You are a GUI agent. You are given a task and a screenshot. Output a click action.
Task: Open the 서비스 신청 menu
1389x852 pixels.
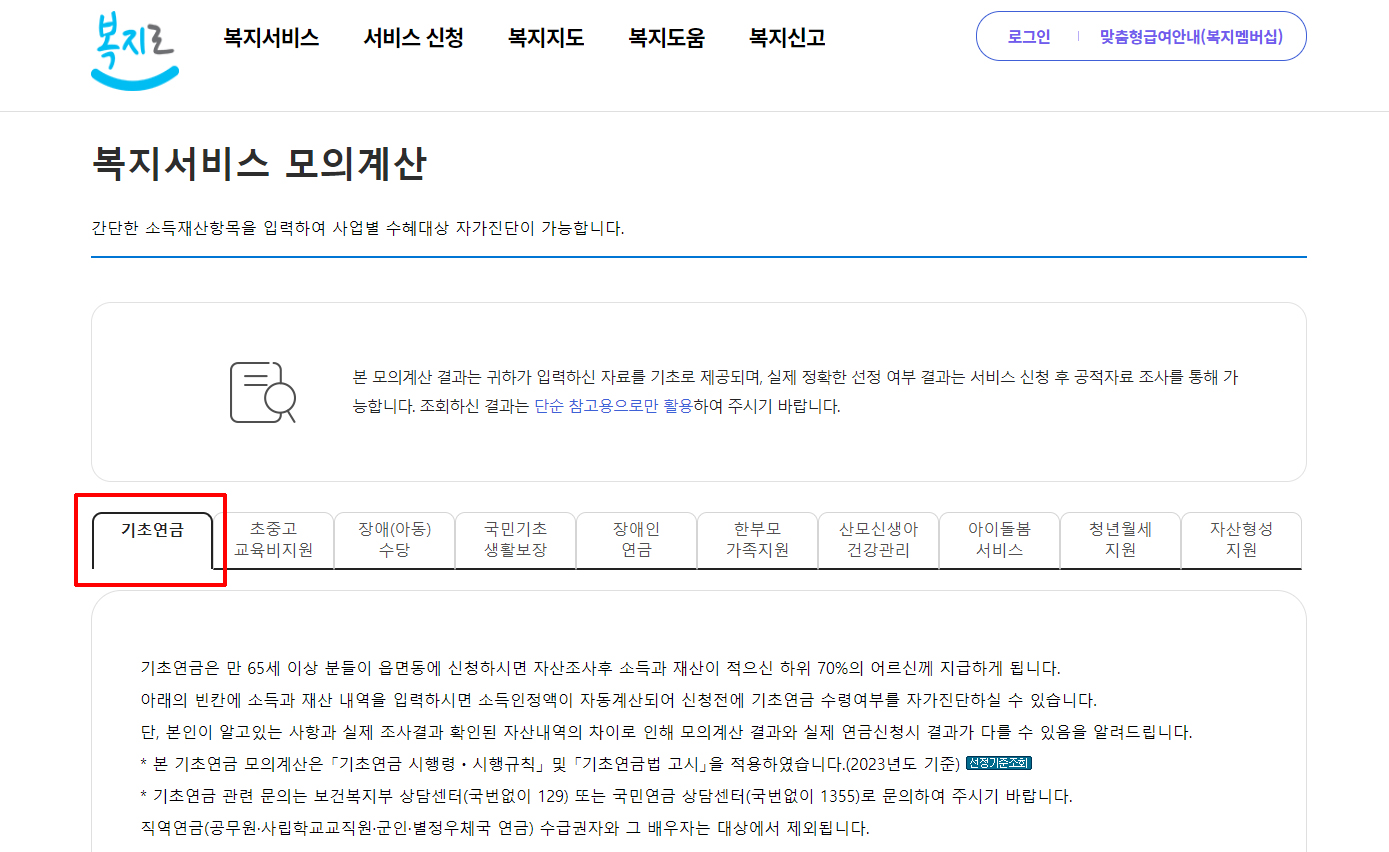point(413,38)
